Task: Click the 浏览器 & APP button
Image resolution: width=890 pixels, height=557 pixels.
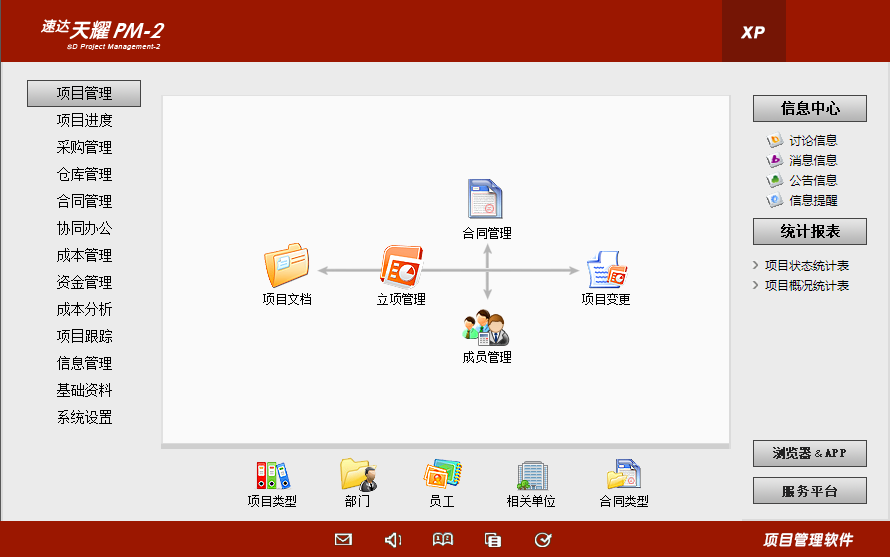Action: (809, 453)
